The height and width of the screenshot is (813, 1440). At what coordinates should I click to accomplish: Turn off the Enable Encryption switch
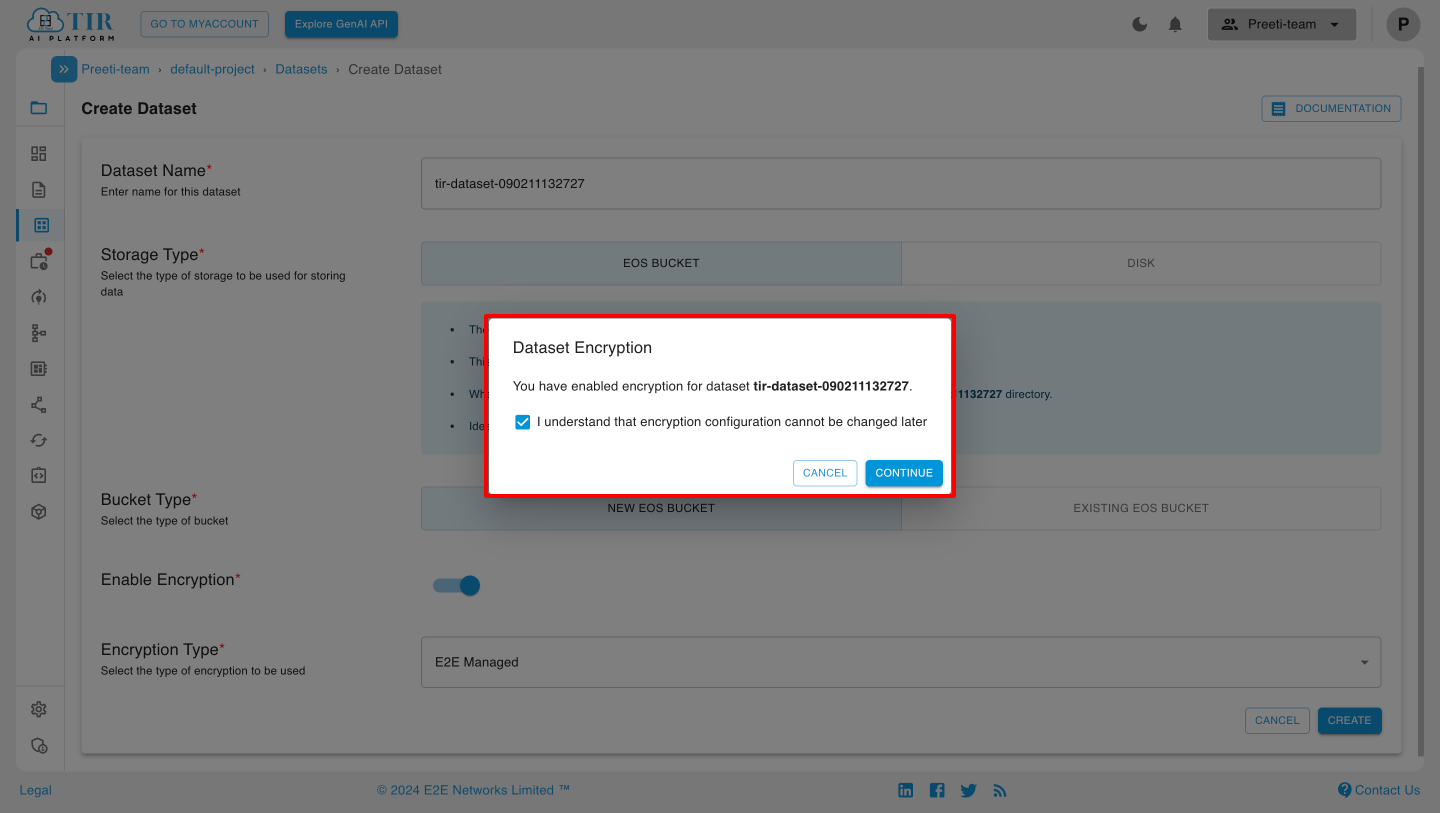tap(457, 585)
